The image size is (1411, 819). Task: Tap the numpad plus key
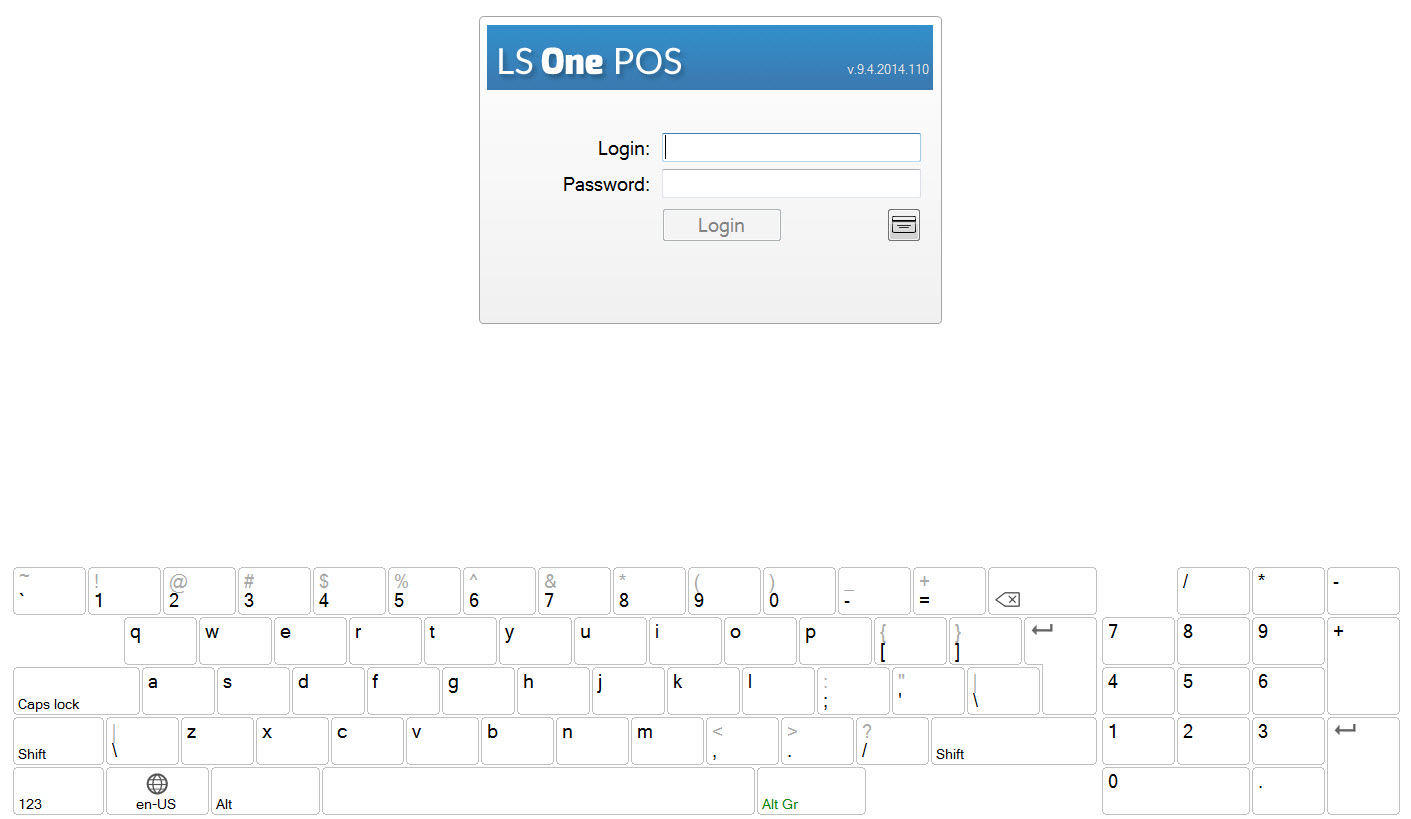(x=1363, y=666)
